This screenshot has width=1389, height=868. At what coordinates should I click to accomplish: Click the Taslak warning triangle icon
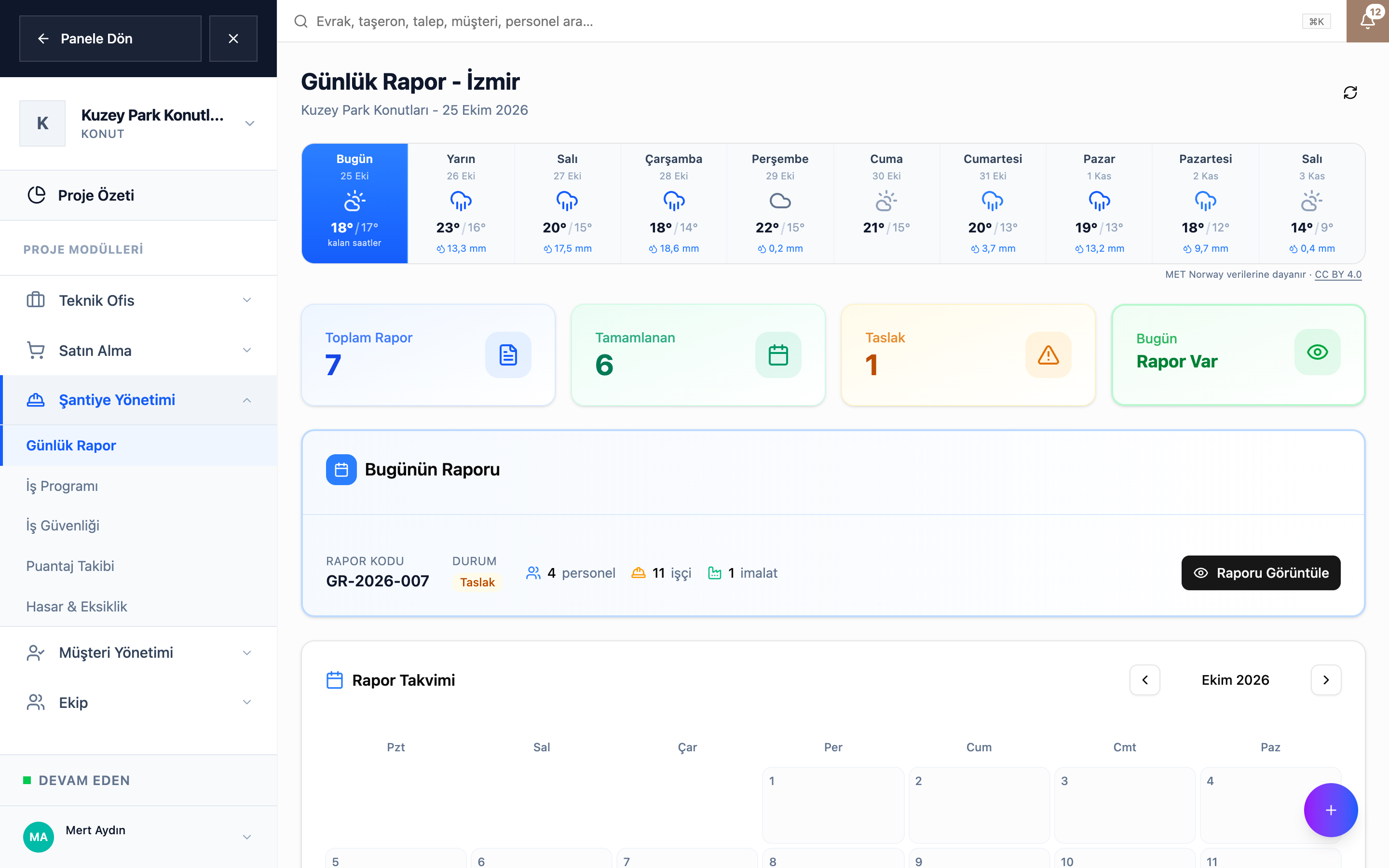pyautogui.click(x=1048, y=355)
